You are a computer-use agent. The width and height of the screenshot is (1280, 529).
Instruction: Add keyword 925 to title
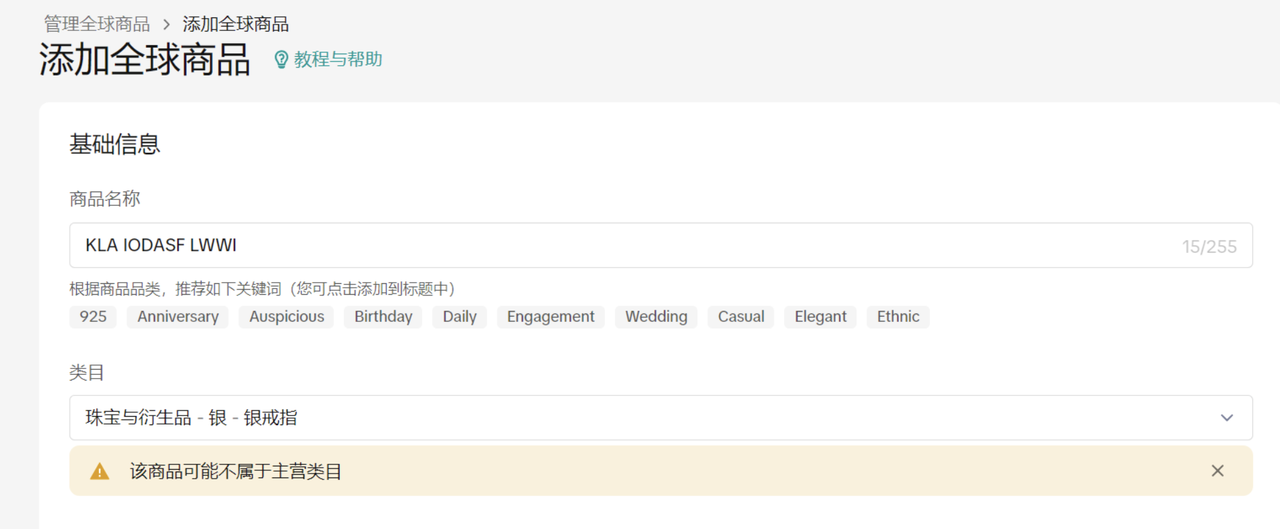click(93, 317)
